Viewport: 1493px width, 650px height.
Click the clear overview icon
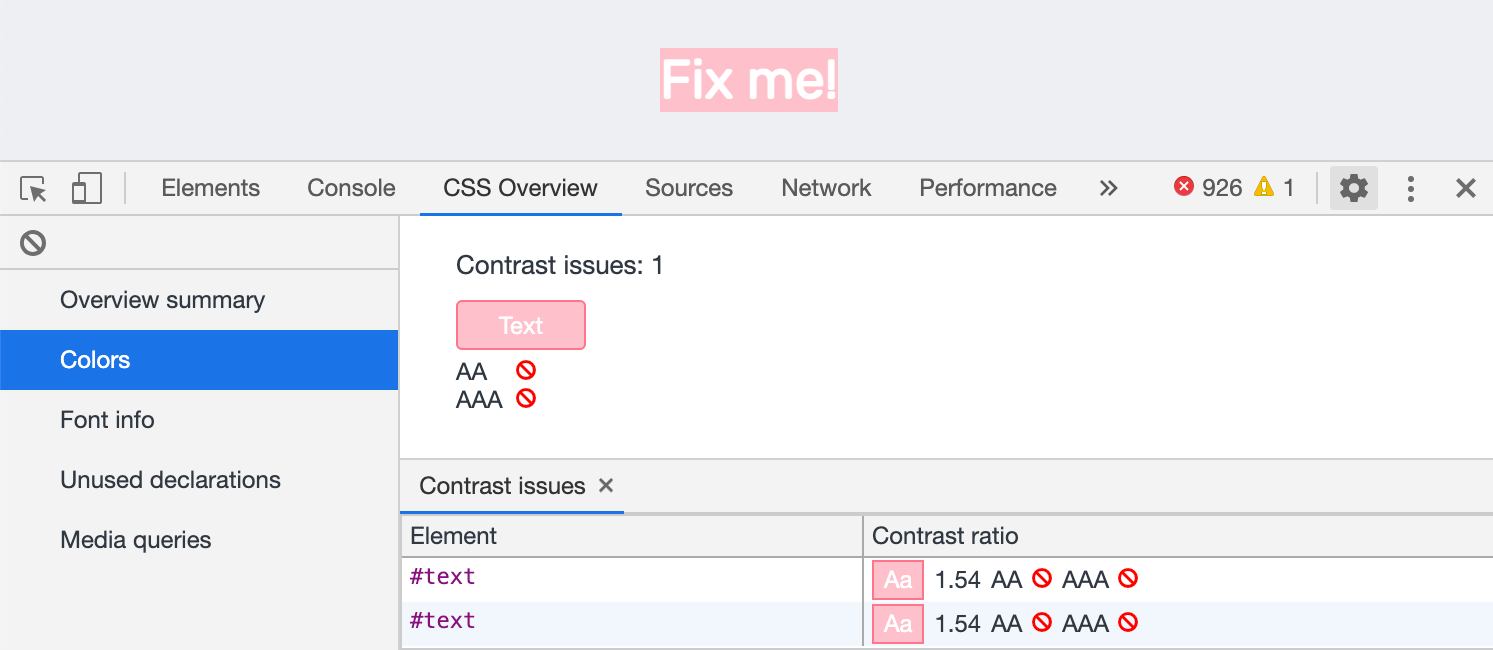[33, 242]
